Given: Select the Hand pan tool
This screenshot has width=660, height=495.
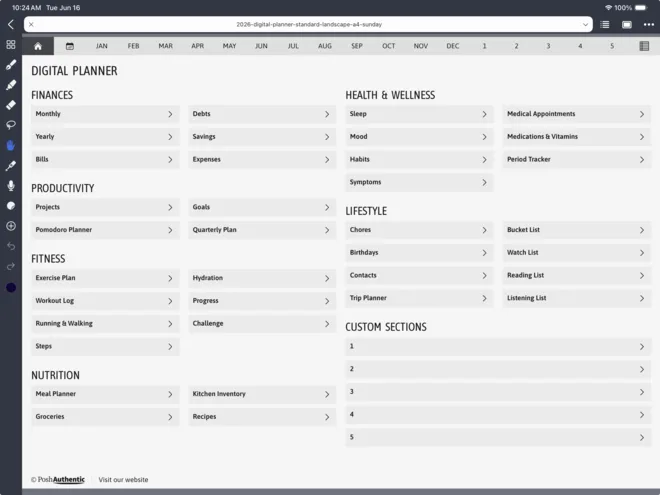Looking at the screenshot, I should (11, 145).
